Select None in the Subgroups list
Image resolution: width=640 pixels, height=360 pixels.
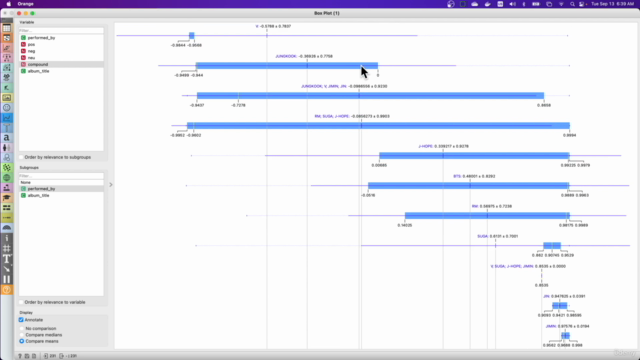(x=61, y=182)
